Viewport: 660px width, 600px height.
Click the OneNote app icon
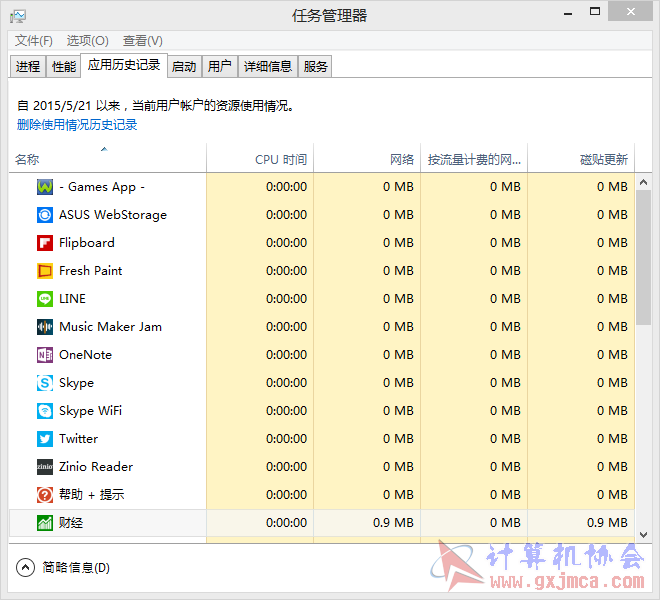pyautogui.click(x=45, y=355)
